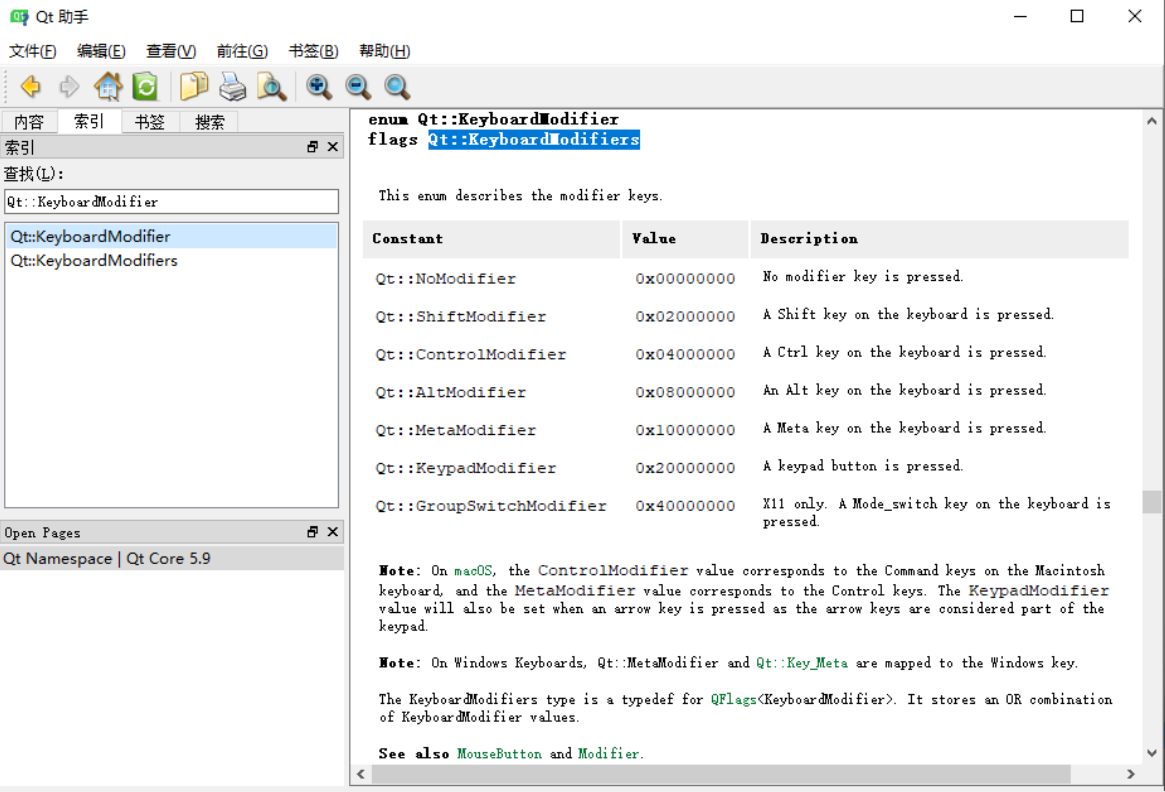The width and height of the screenshot is (1165, 792).
Task: Zoom in with the plus magnifier
Action: pos(319,87)
